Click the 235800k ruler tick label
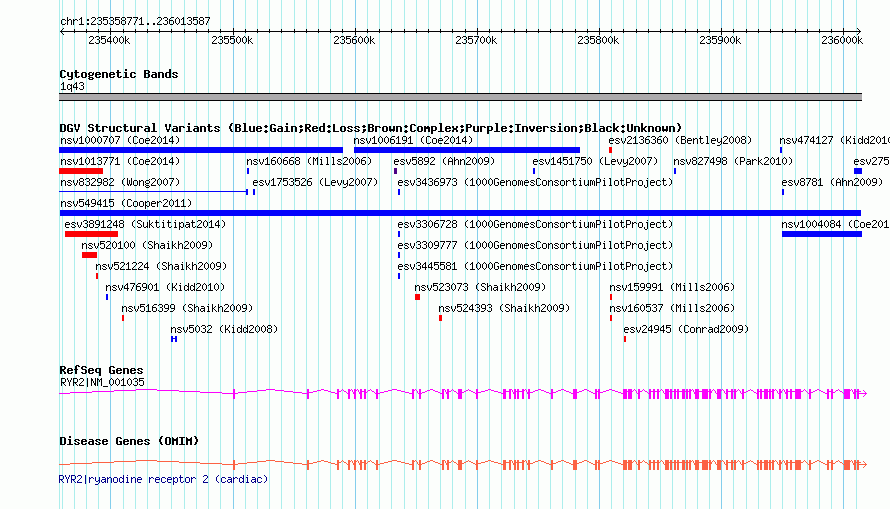Image resolution: width=890 pixels, height=509 pixels. pos(598,40)
